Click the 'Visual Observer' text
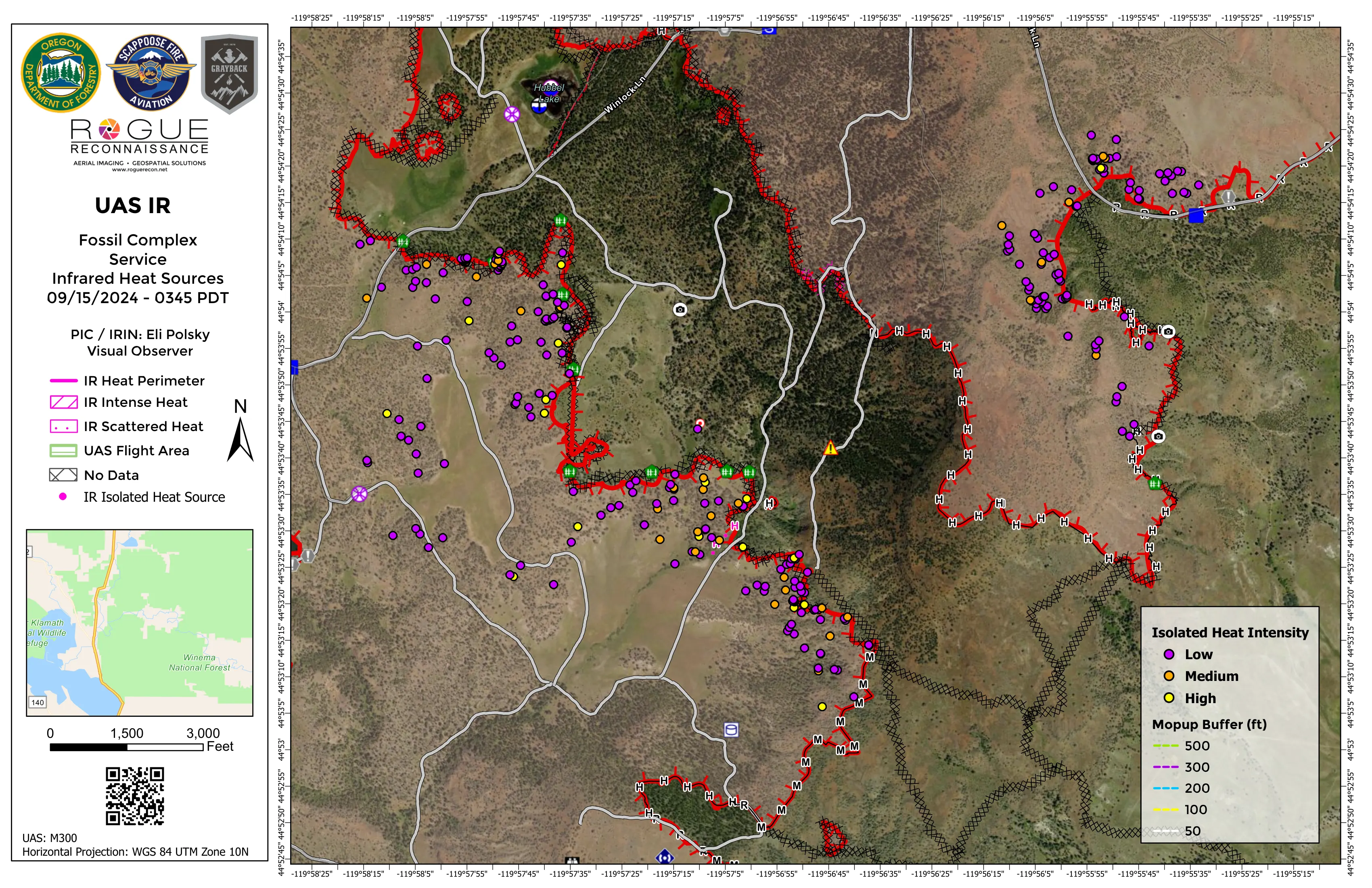1372x888 pixels. coord(140,351)
